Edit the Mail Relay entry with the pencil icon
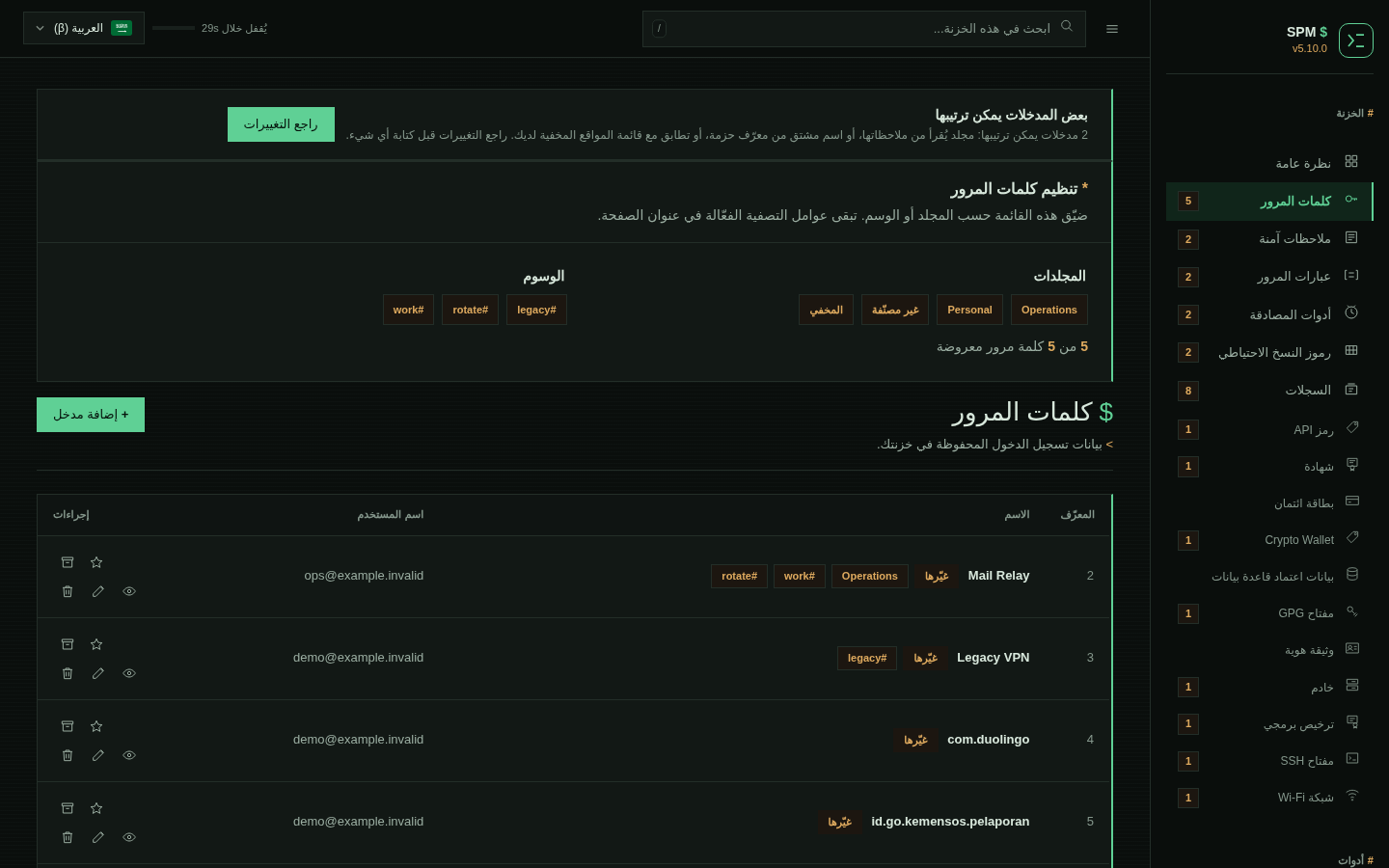Screen dimensions: 1389x868 pyautogui.click(x=97, y=591)
